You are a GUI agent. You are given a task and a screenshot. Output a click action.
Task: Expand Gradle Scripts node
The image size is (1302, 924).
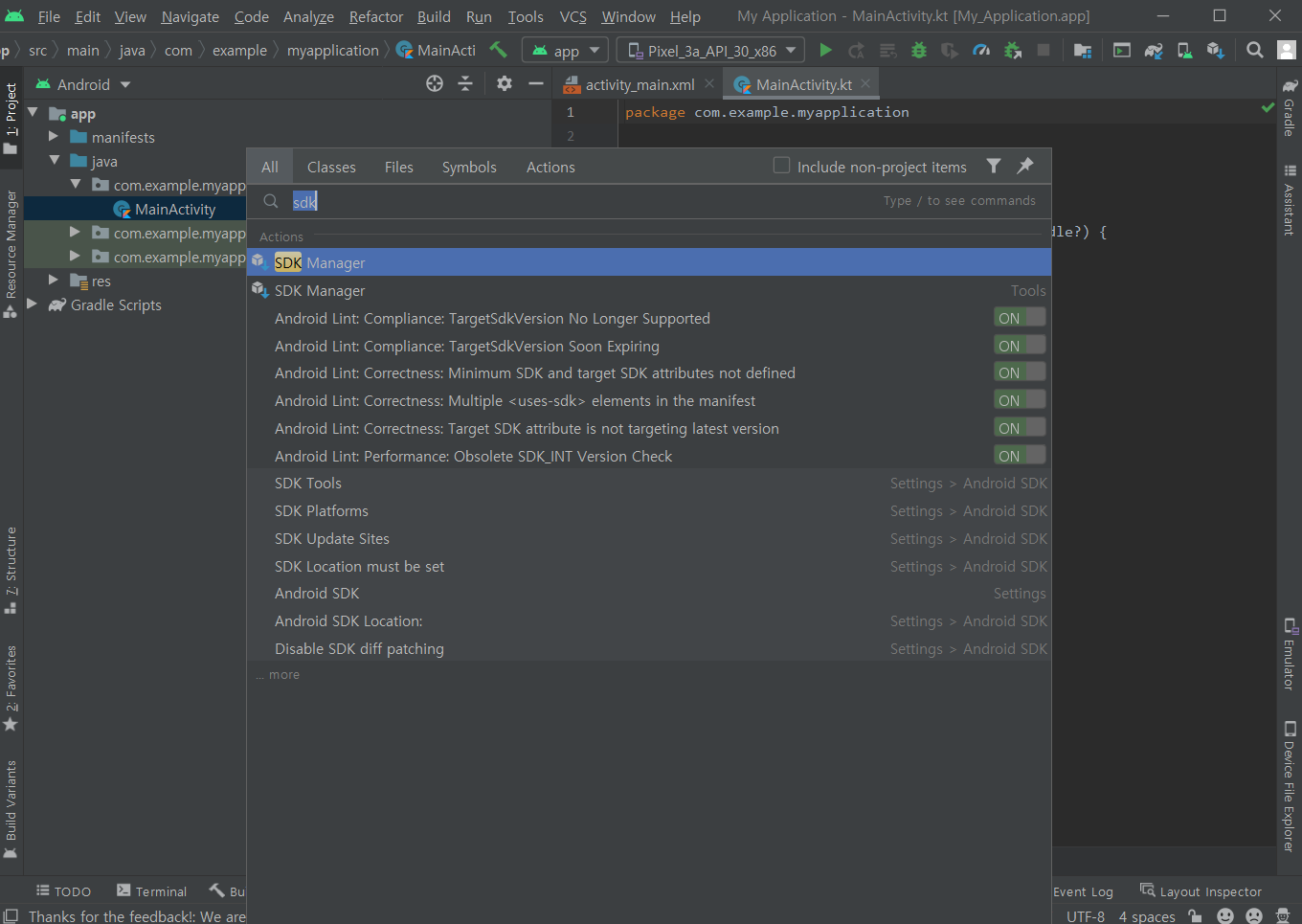[x=33, y=304]
